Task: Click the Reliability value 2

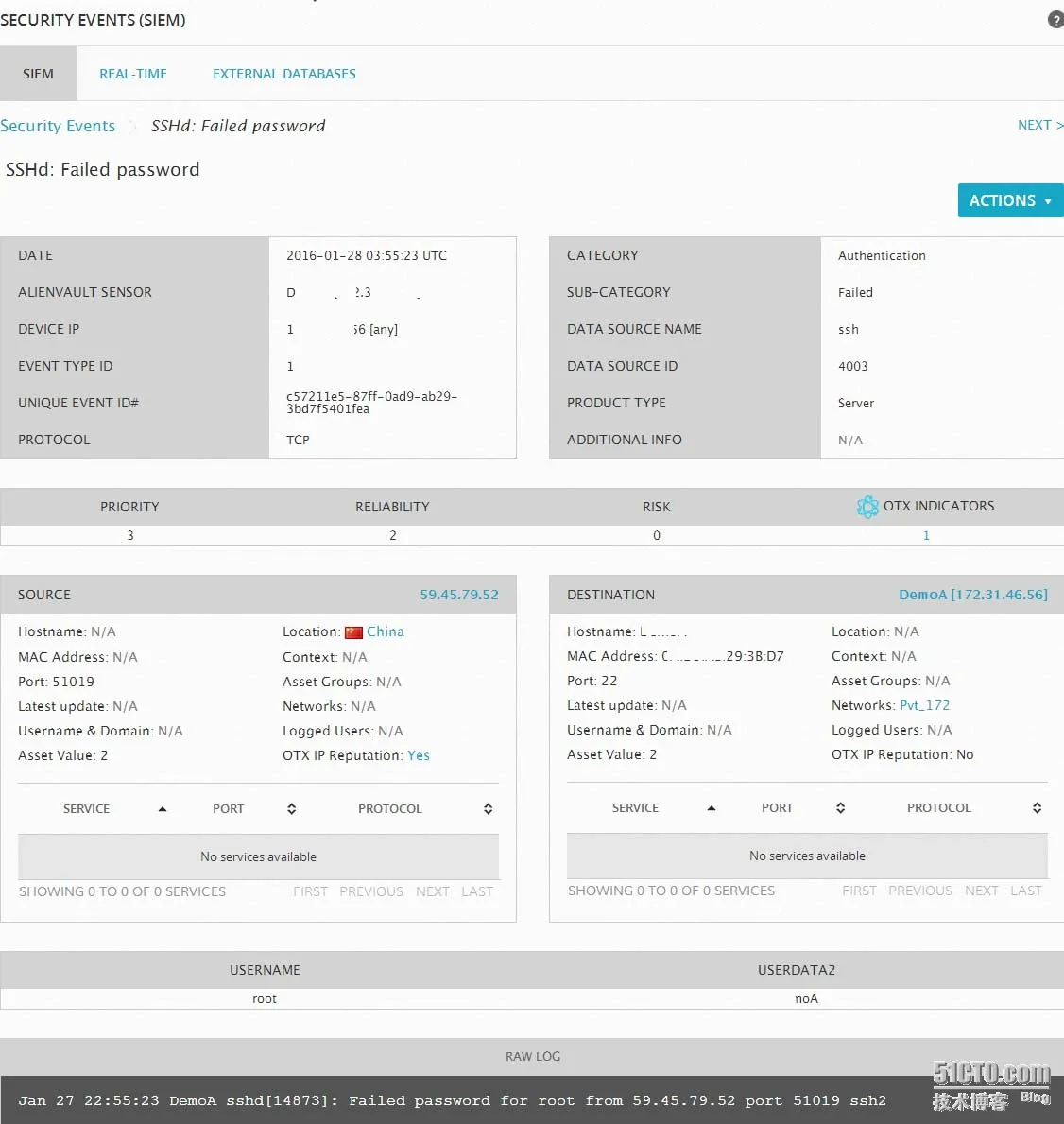Action: point(393,535)
